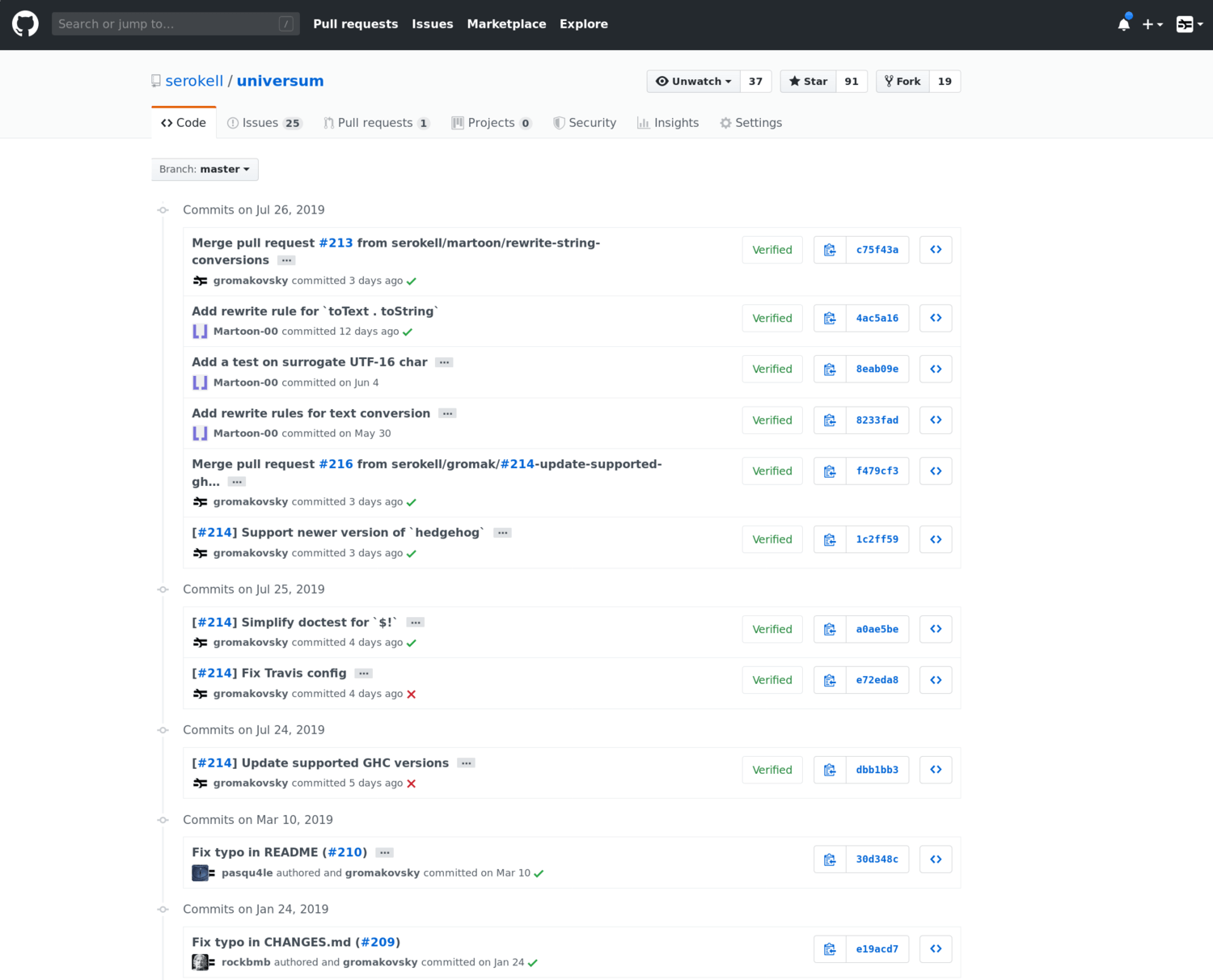Open the 19 forks count
The width and height of the screenshot is (1213, 980).
click(945, 81)
